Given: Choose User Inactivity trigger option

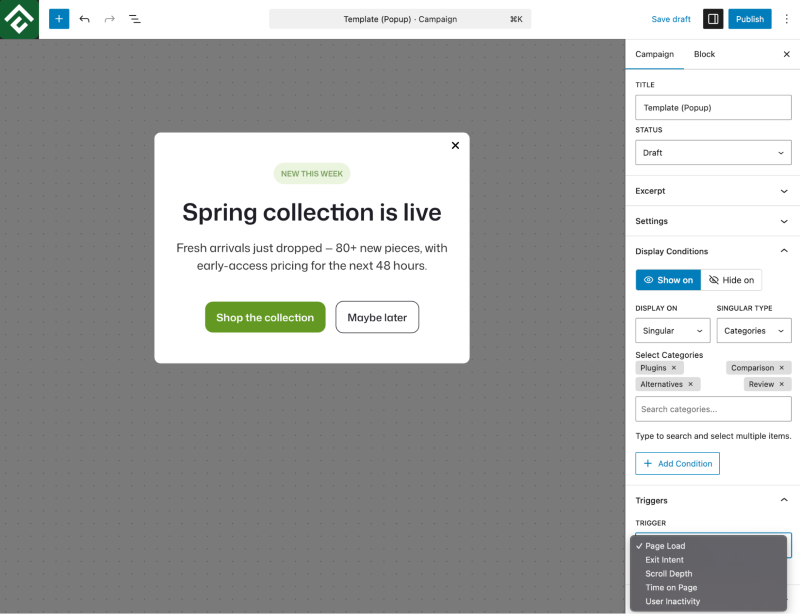Looking at the screenshot, I should click(x=709, y=601).
